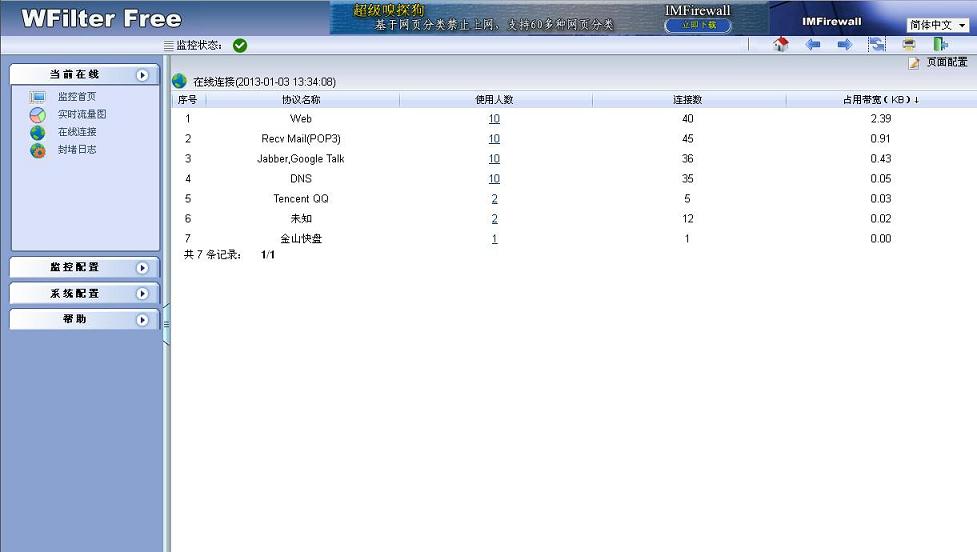Image resolution: width=977 pixels, height=552 pixels.
Task: Log out using the green exit icon
Action: pos(940,45)
